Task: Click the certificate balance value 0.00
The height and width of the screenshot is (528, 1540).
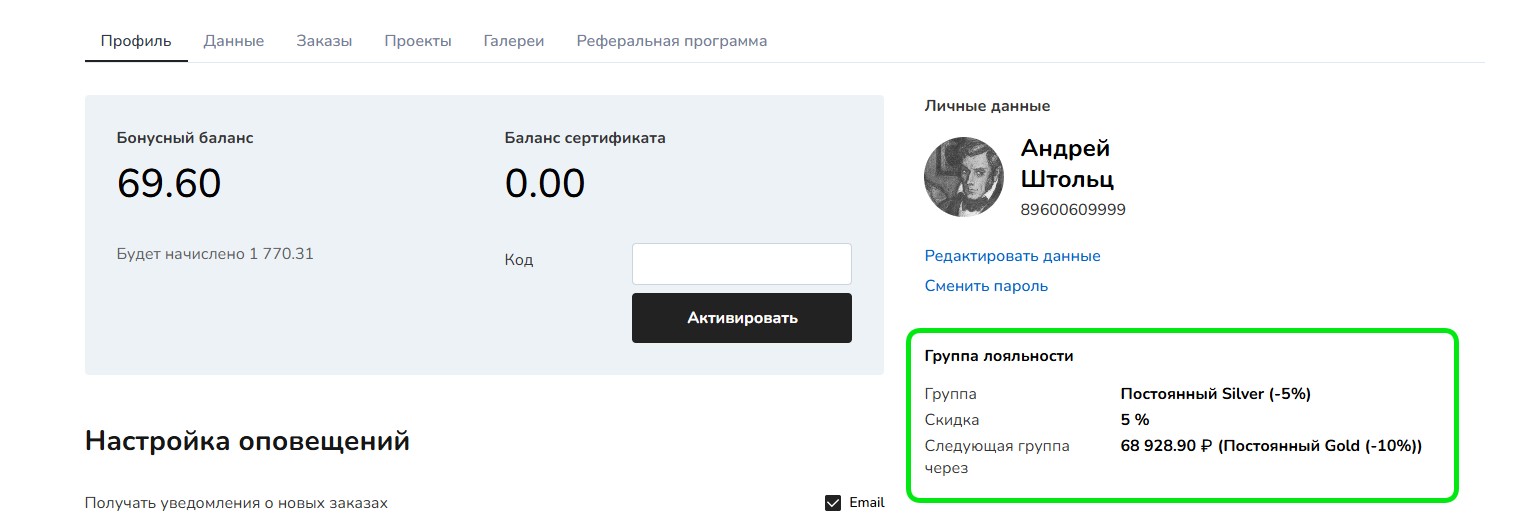Action: coord(545,184)
